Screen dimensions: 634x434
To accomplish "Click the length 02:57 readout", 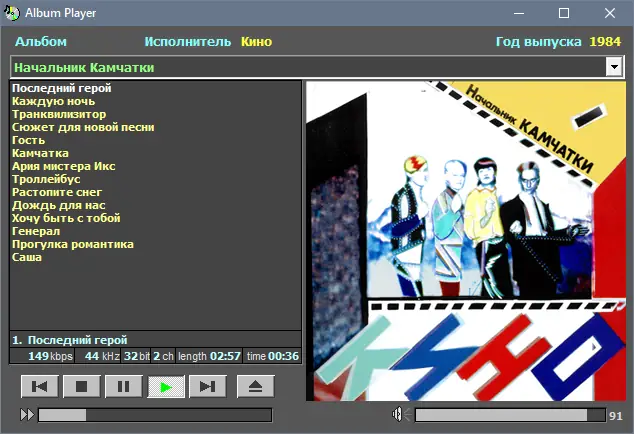I will coord(209,356).
